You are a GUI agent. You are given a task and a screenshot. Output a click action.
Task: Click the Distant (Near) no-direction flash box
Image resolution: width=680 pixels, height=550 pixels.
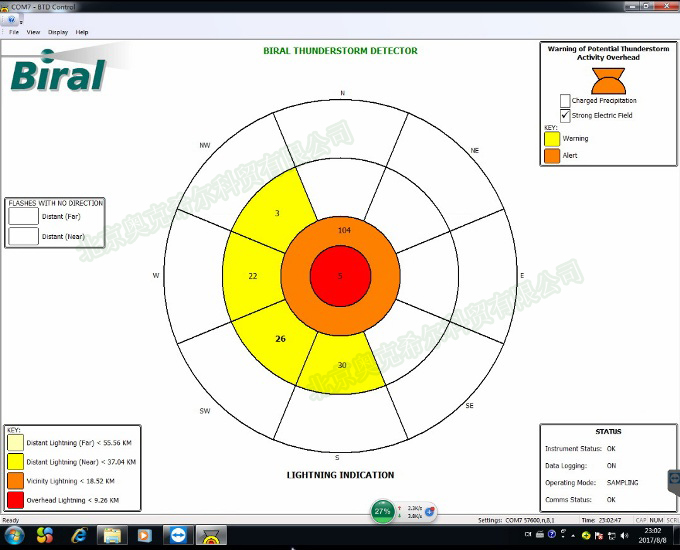pyautogui.click(x=23, y=236)
